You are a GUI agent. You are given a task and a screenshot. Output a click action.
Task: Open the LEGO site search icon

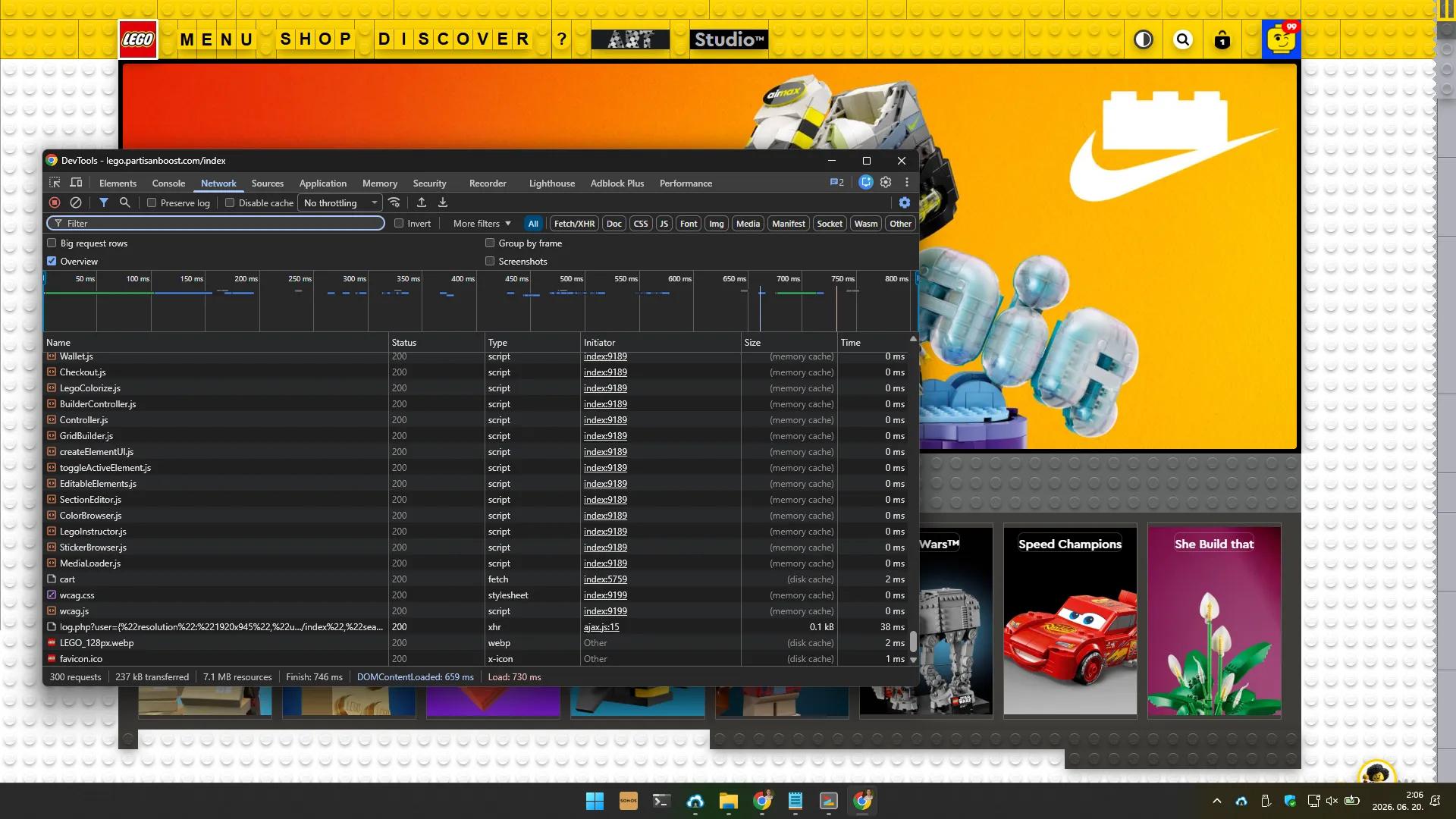coord(1183,39)
